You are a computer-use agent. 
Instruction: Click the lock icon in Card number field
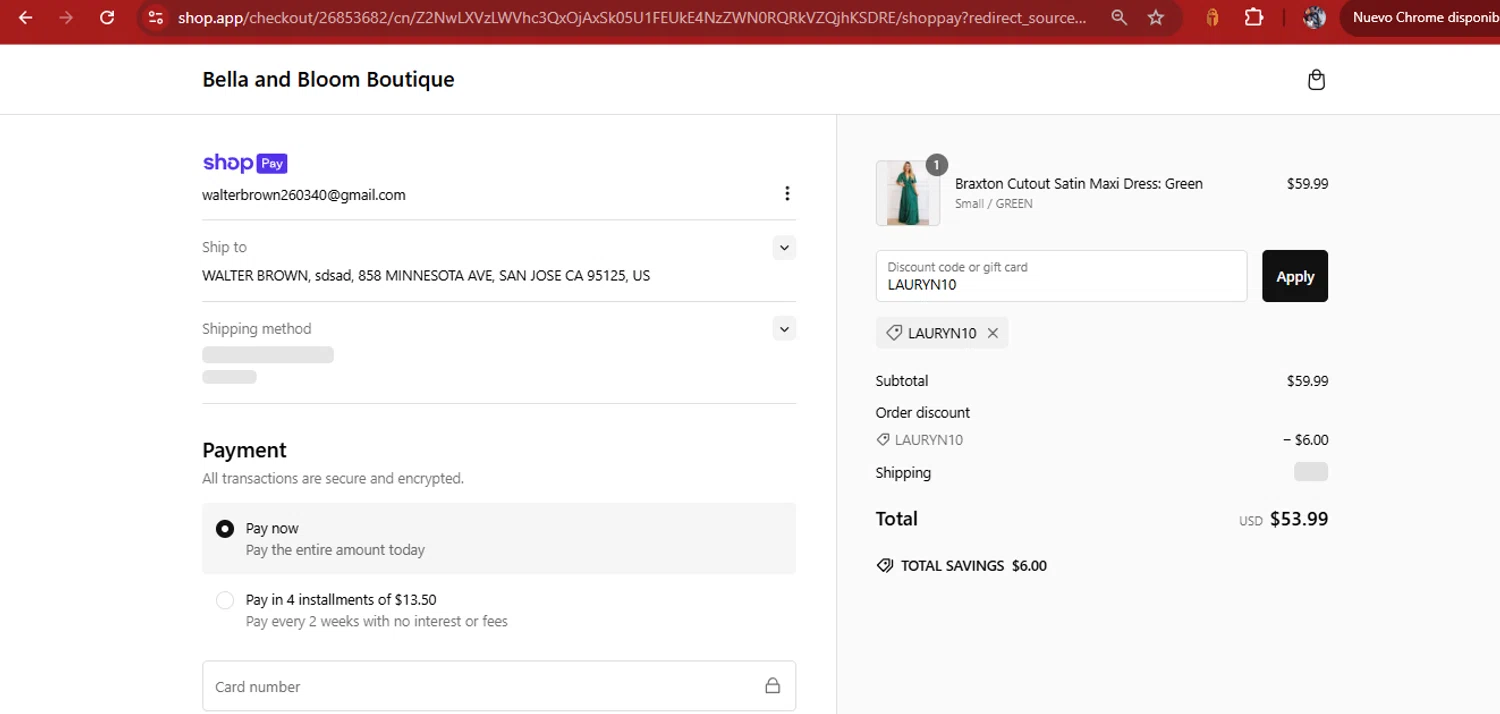pos(772,686)
